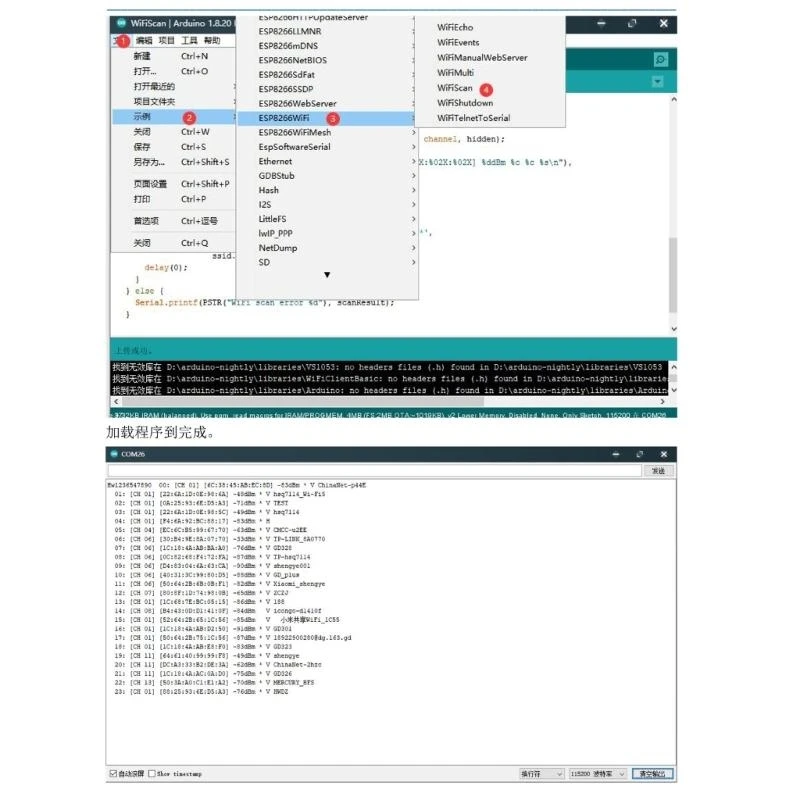Click the serial monitor send input field
Viewport: 800px width, 800px height.
coord(374,470)
